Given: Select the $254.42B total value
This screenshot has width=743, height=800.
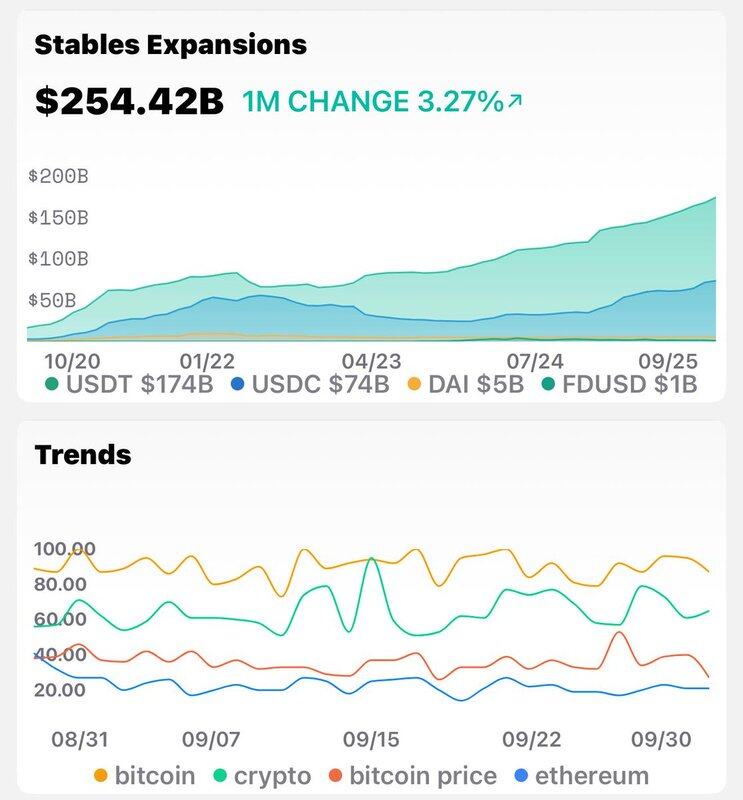Looking at the screenshot, I should [129, 101].
